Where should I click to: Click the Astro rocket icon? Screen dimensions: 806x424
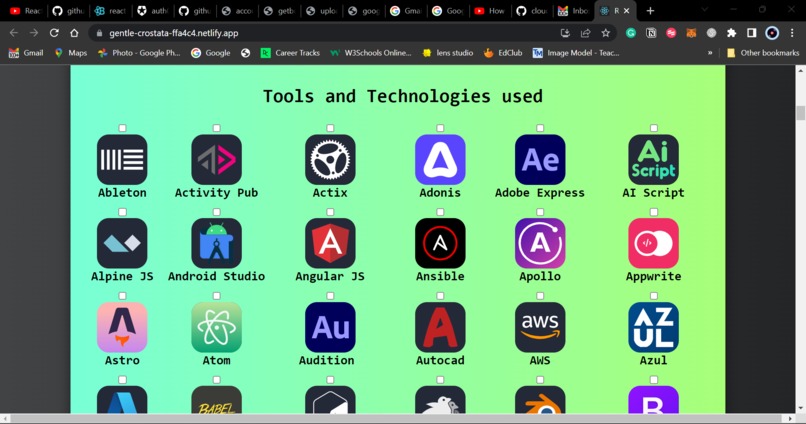[x=122, y=327]
